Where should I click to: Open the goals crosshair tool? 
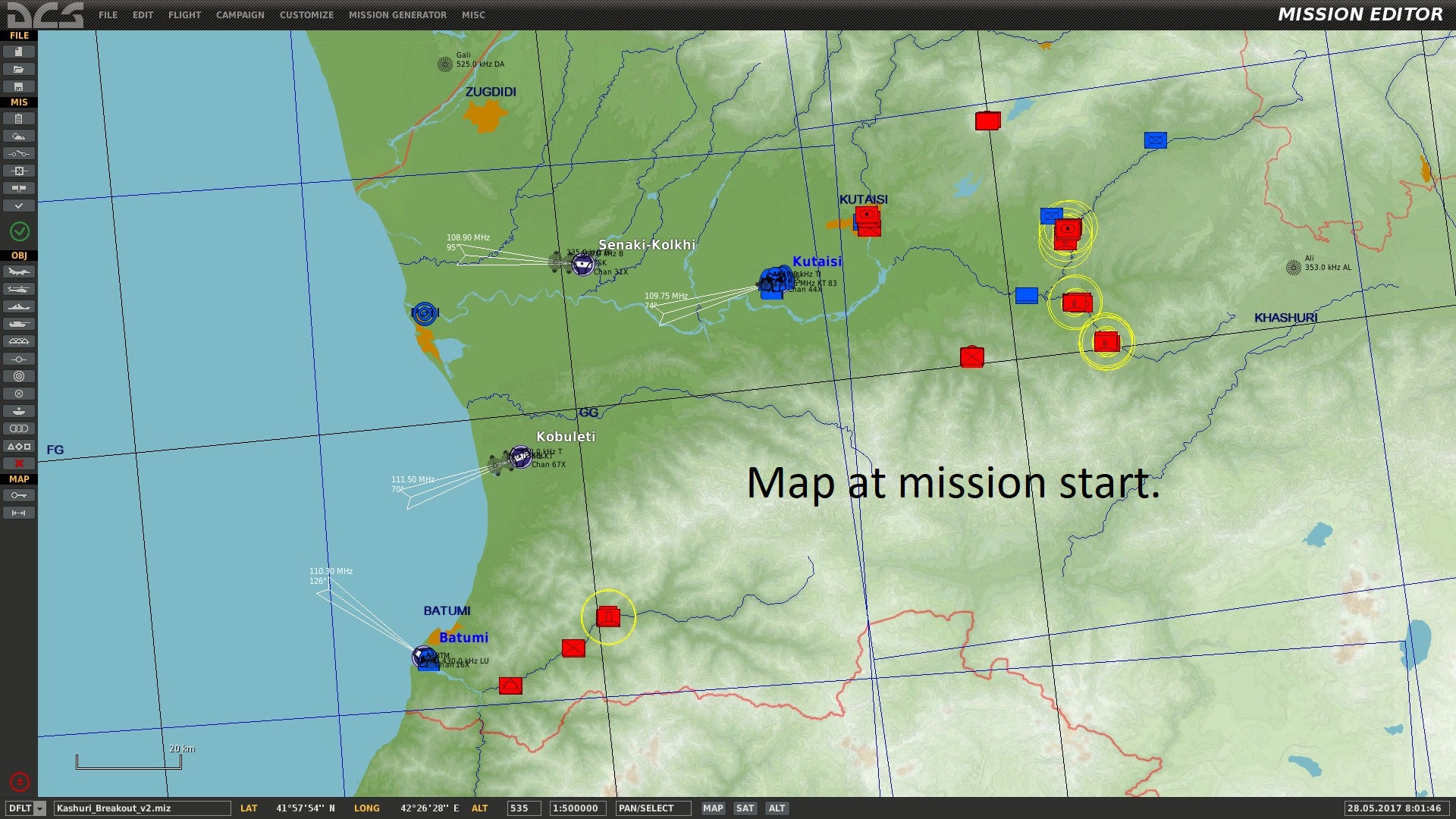pos(19,171)
